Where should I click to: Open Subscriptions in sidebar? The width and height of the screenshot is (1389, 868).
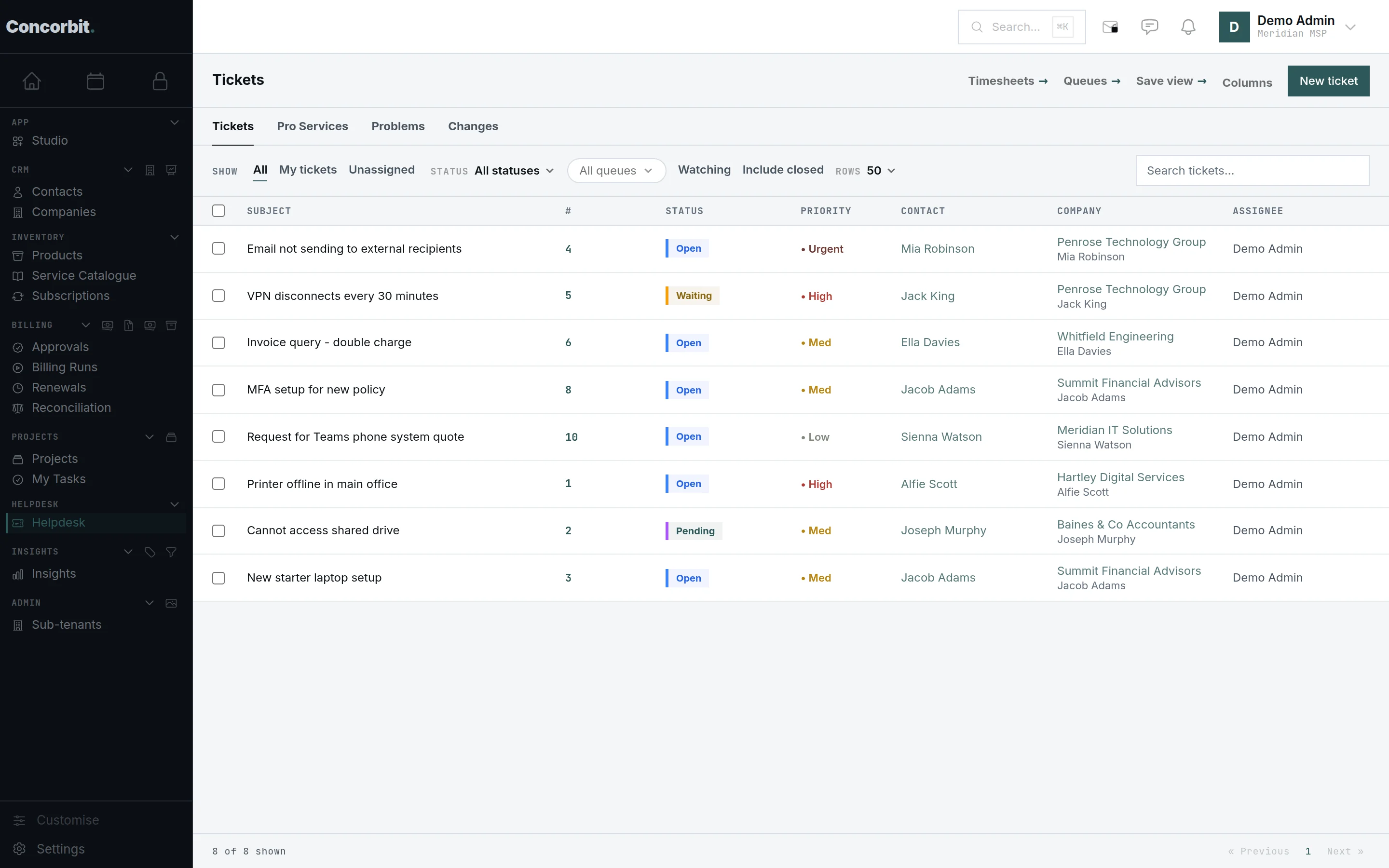pos(95,296)
